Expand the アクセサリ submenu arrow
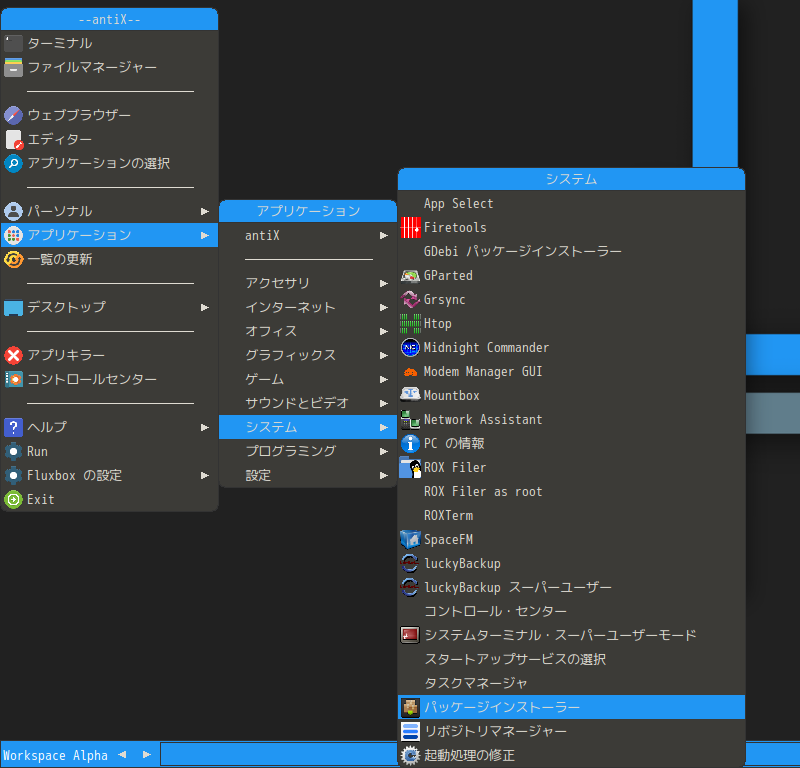This screenshot has height=768, width=800. tap(384, 283)
